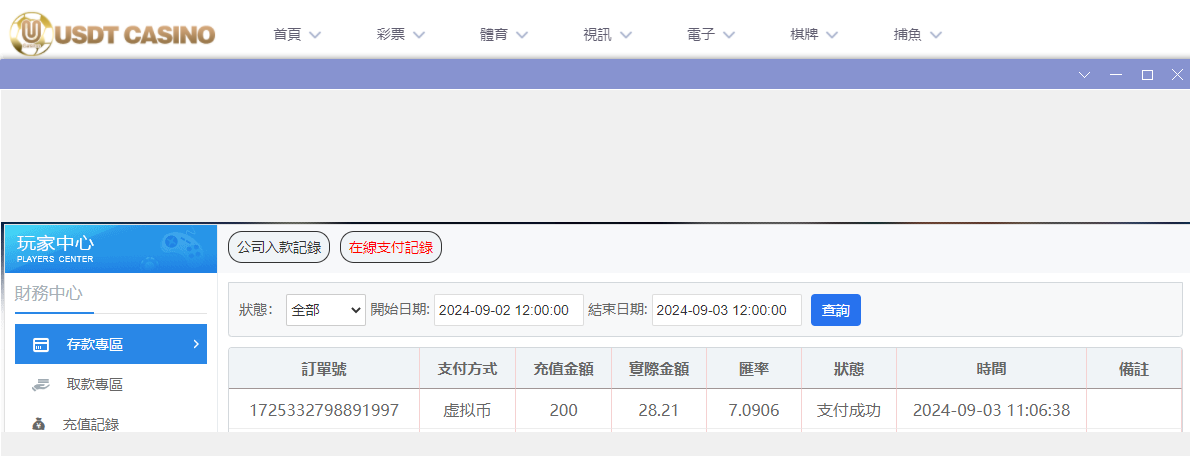
Task: Maximize the popup window
Action: tap(1147, 75)
